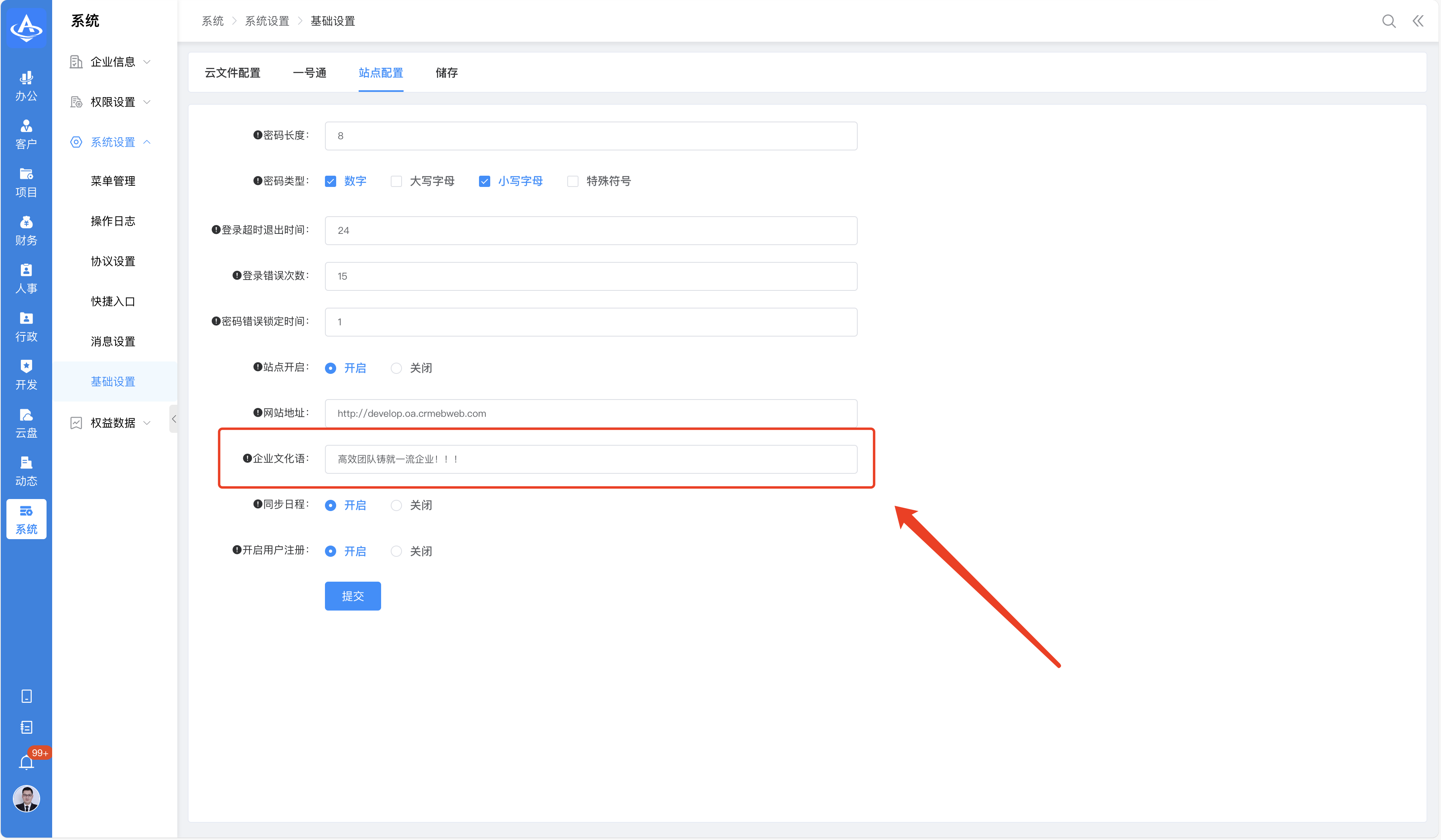
Task: Switch to the 储存 tab
Action: pos(446,73)
